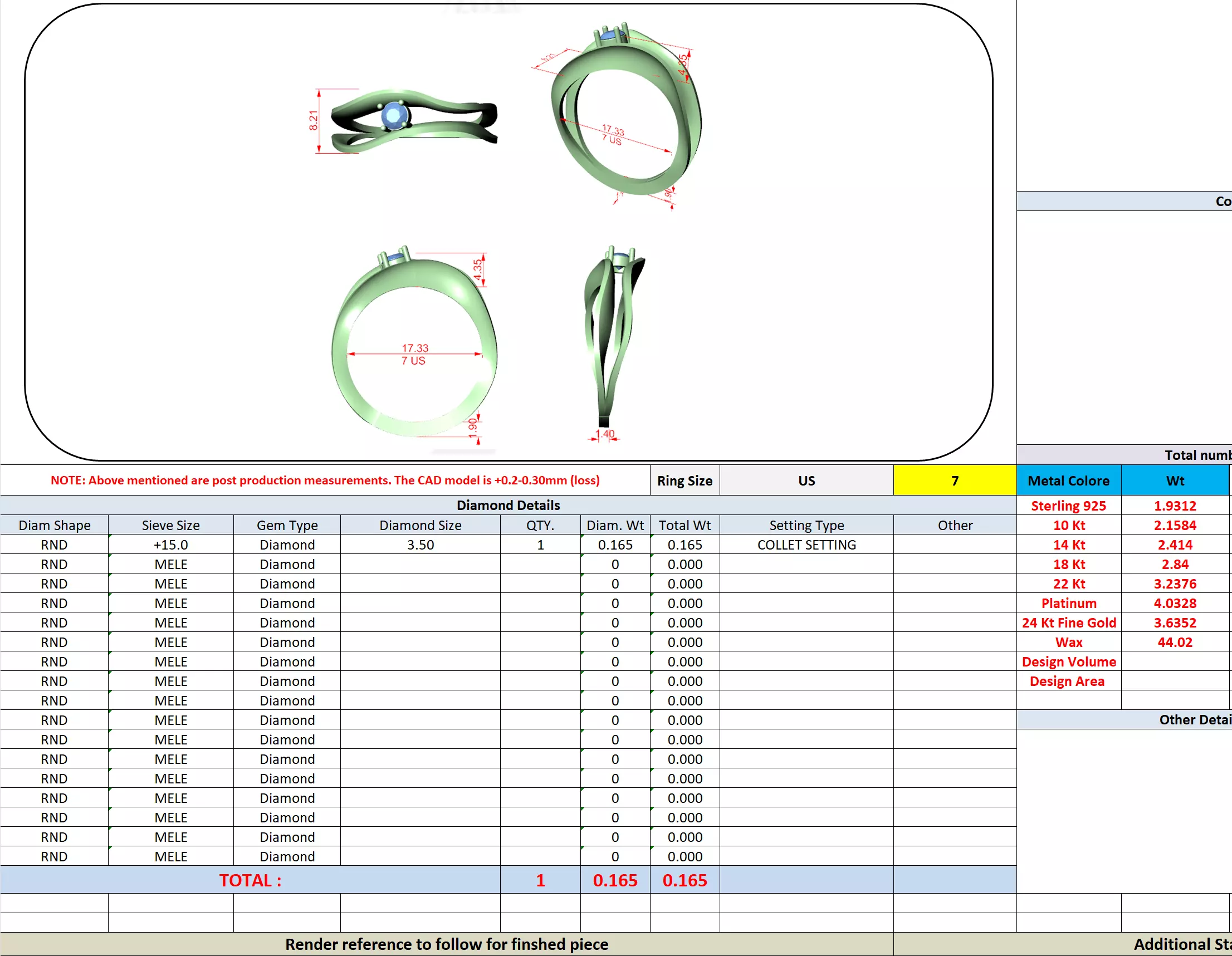Select the Design Volume label cell
The height and width of the screenshot is (956, 1232).
pos(1068,661)
